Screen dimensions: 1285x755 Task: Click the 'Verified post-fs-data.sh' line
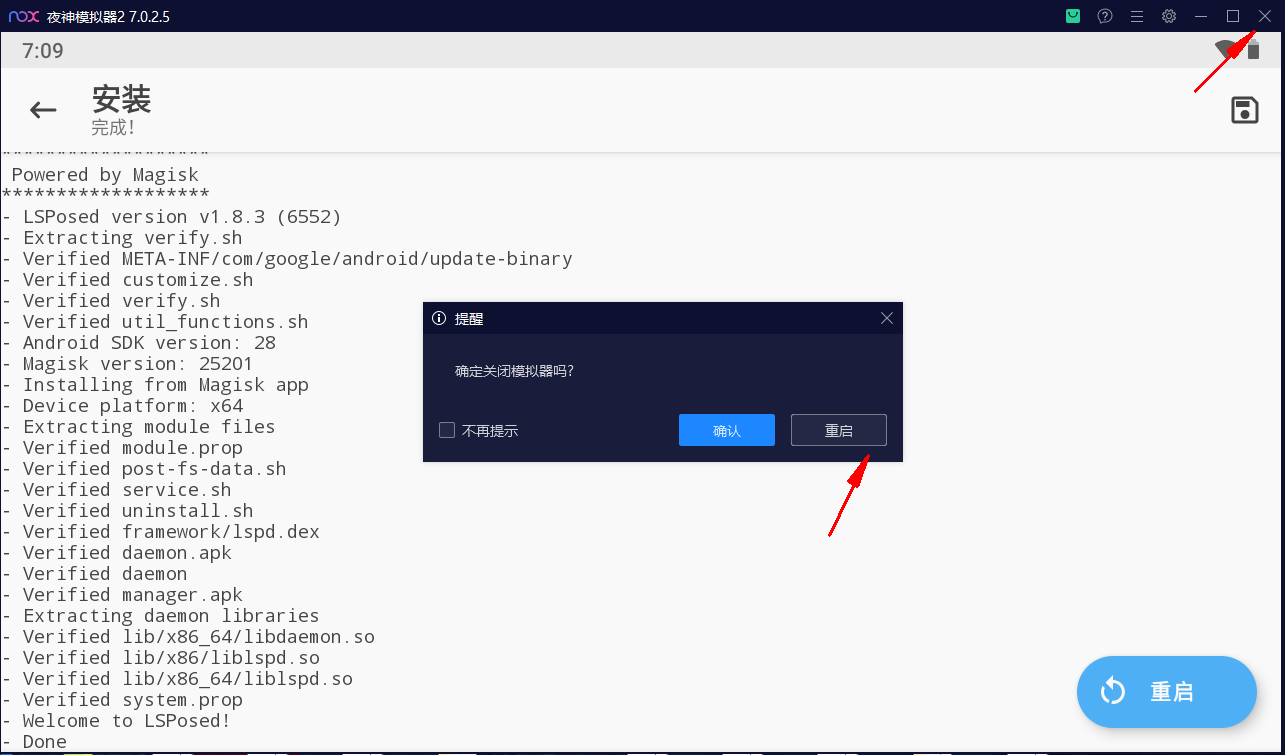pyautogui.click(x=144, y=469)
